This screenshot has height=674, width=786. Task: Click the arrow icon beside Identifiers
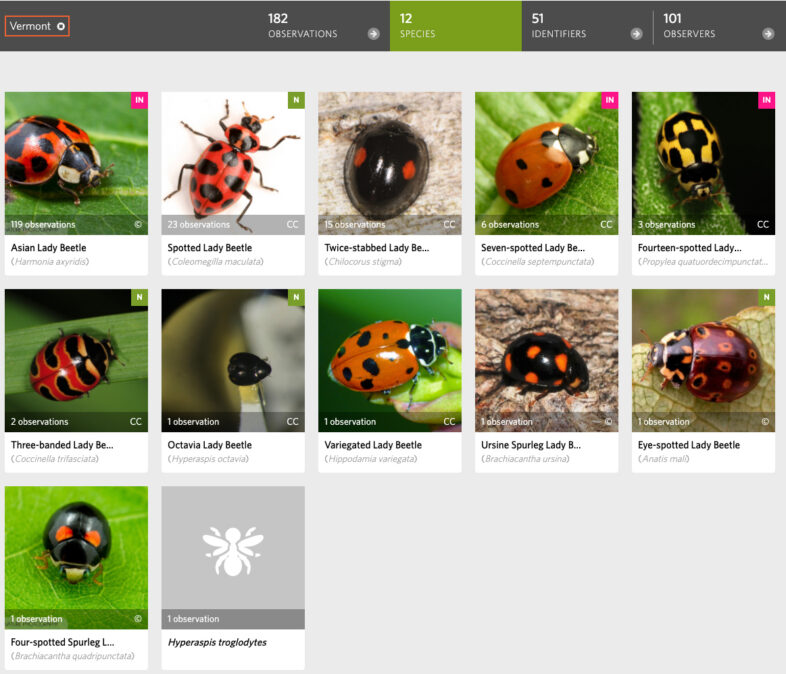(636, 34)
